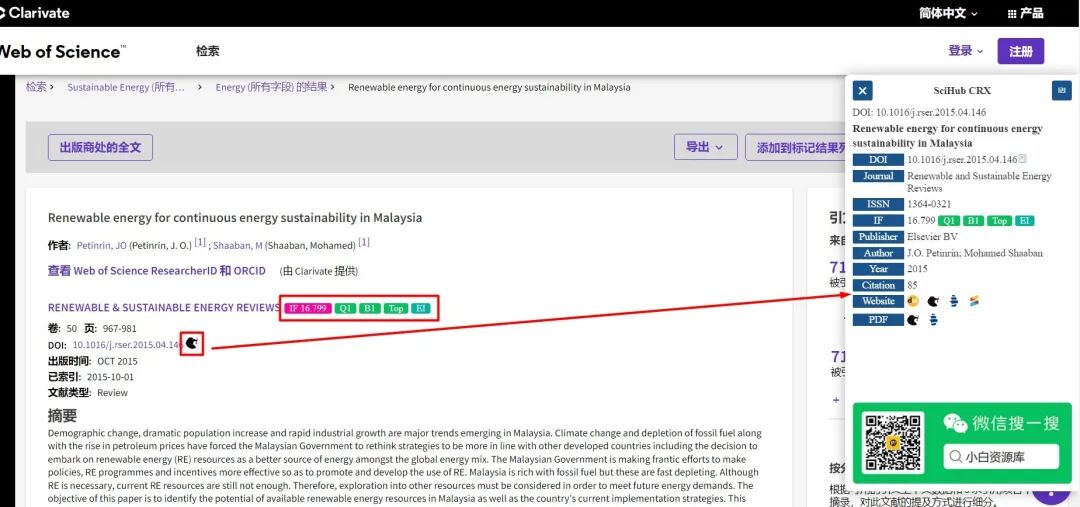
Task: Select the Journal label in SciHub CRX
Action: click(x=878, y=176)
